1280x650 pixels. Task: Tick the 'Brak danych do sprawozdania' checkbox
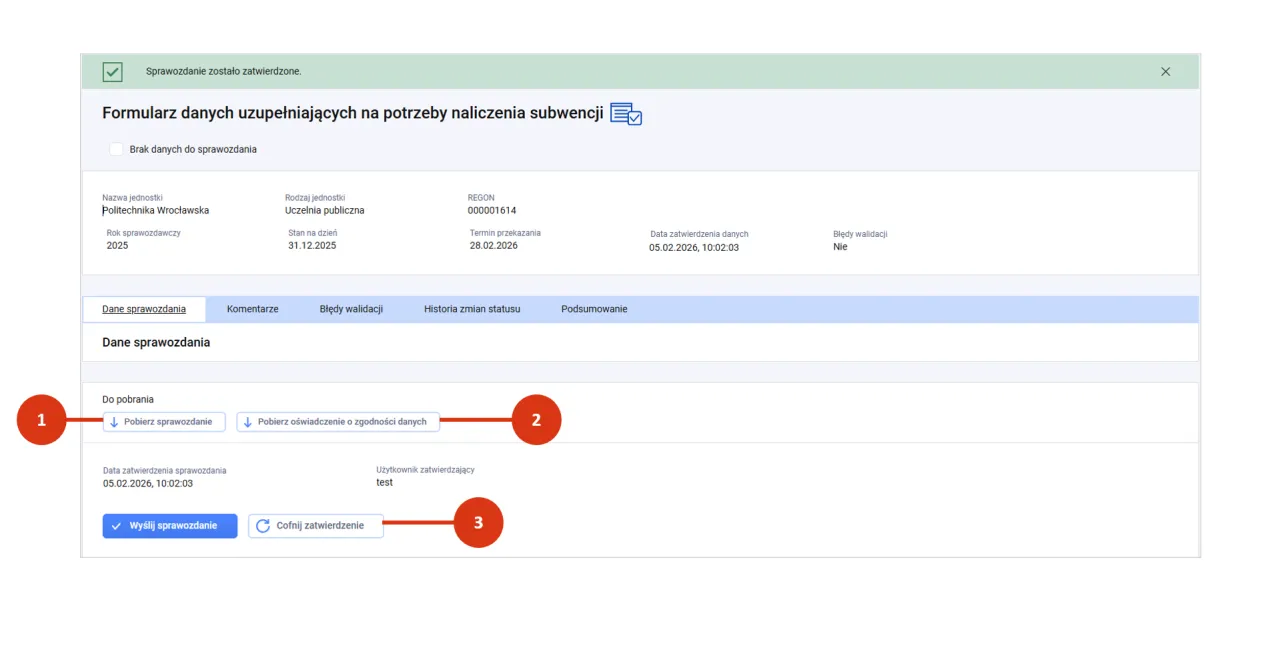pos(116,149)
